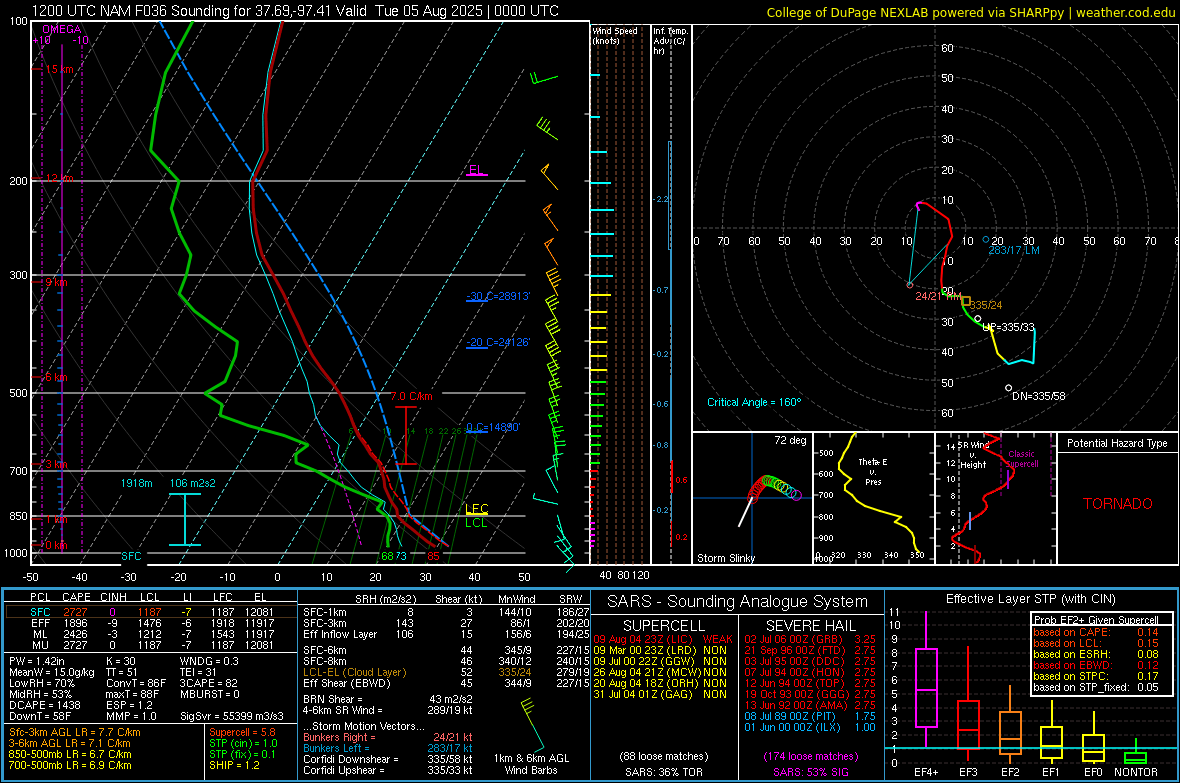Click the based on STPC: 0.17 line
The width and height of the screenshot is (1180, 783).
[x=1096, y=676]
